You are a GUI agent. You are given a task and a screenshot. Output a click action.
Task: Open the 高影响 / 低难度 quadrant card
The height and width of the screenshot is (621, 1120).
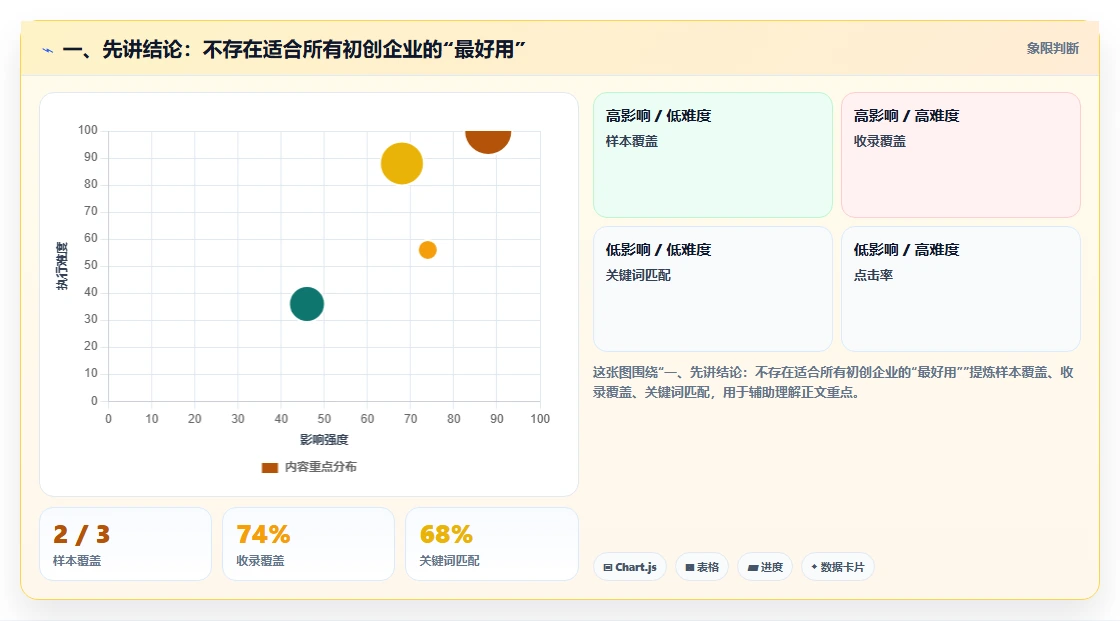click(x=713, y=155)
